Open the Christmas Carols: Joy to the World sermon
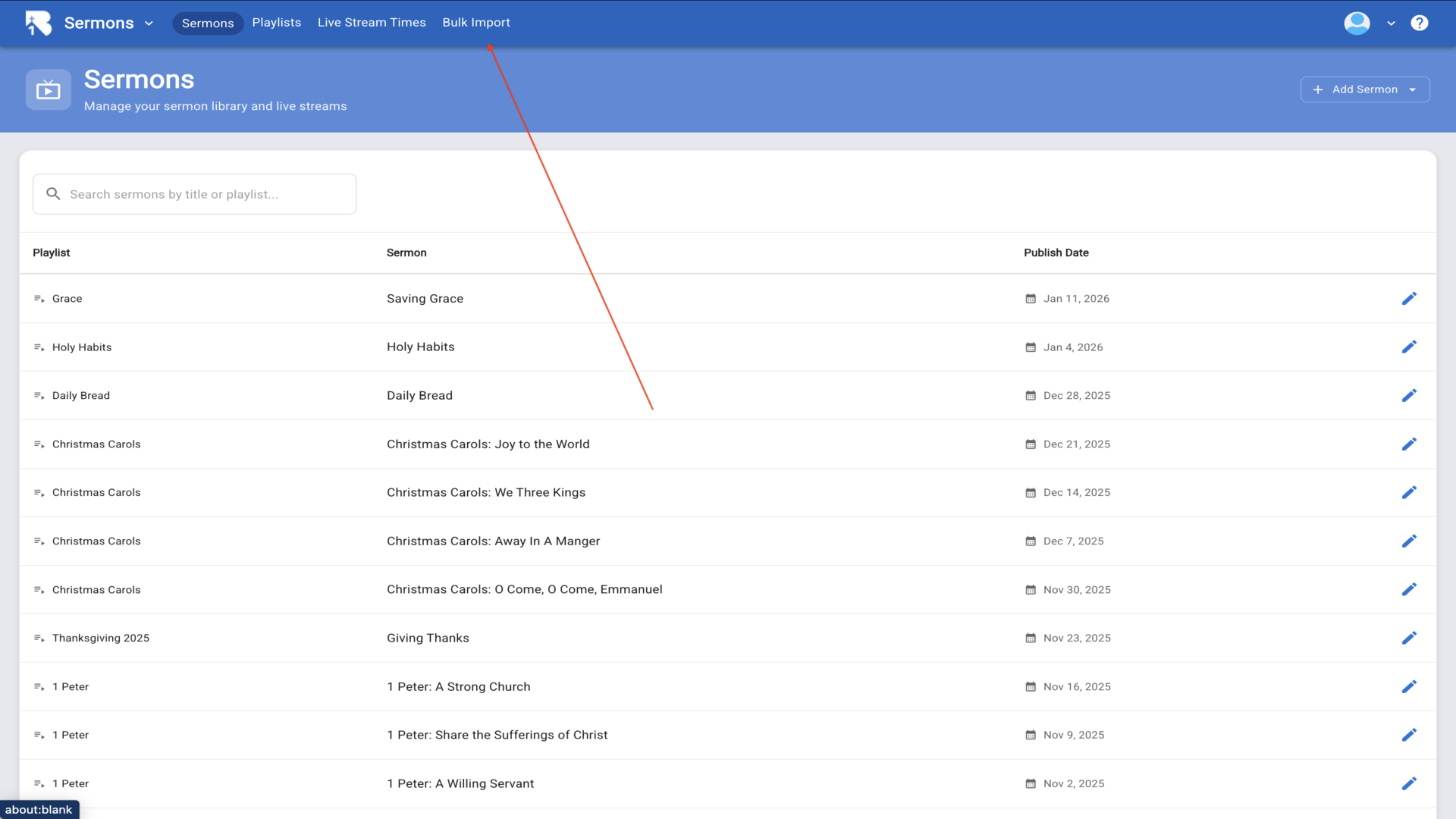 pyautogui.click(x=488, y=444)
